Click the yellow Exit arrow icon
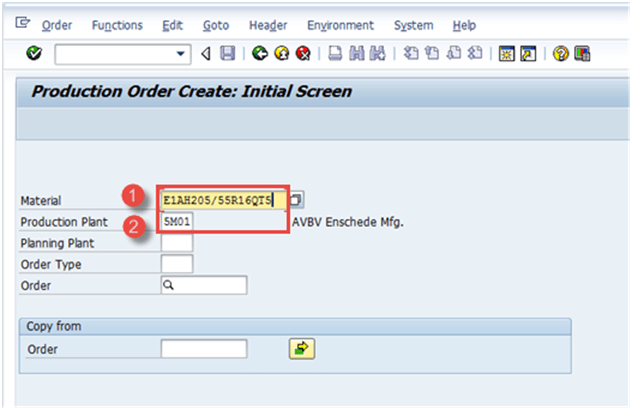Image resolution: width=632 pixels, height=410 pixels. point(280,54)
